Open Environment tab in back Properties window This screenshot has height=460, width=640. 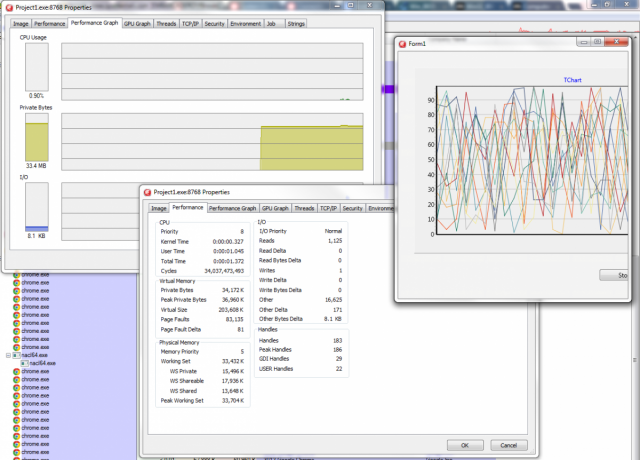pyautogui.click(x=245, y=24)
